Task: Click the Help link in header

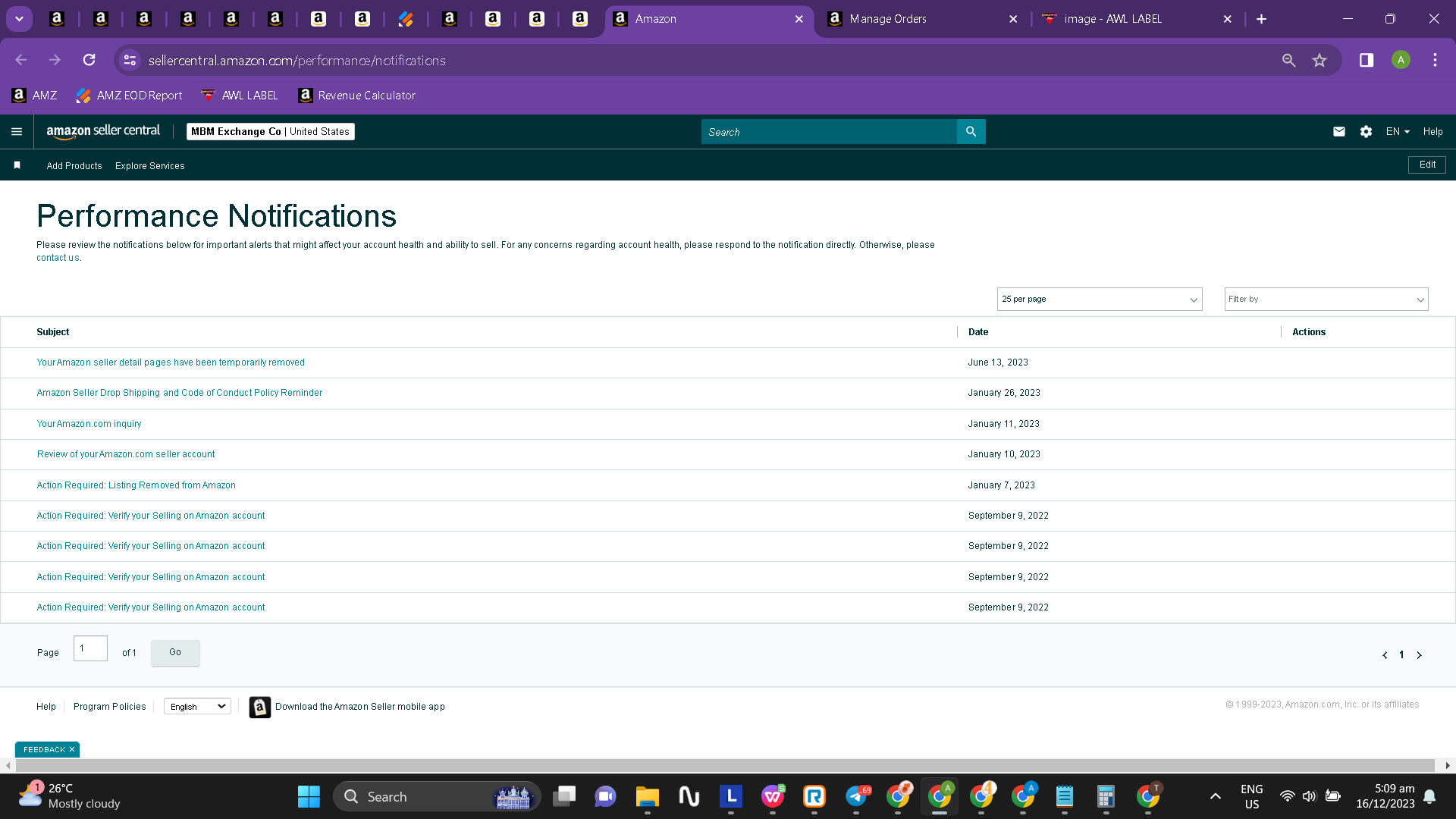Action: point(1432,132)
